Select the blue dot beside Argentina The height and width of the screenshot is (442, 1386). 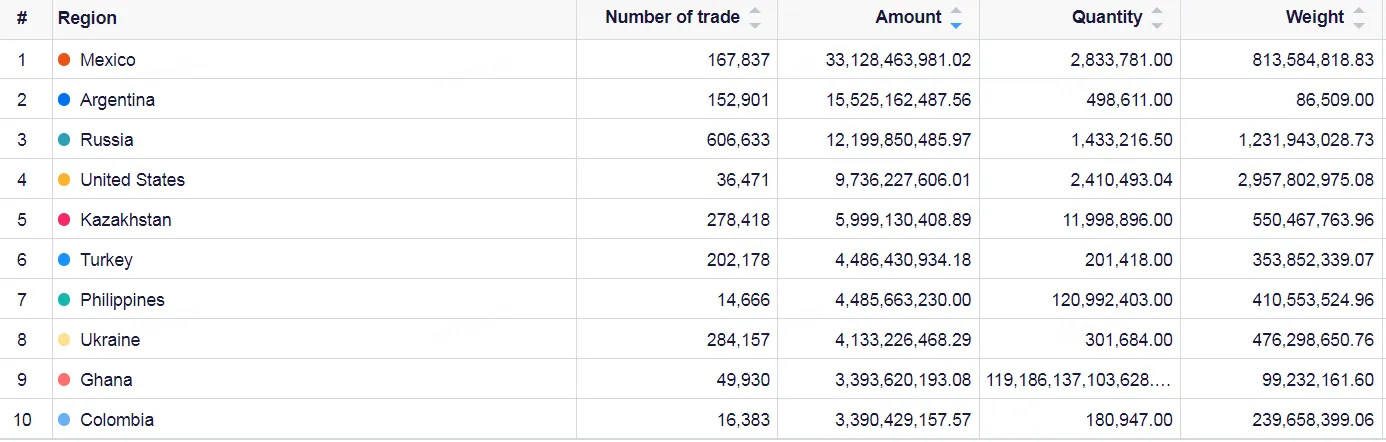(64, 100)
